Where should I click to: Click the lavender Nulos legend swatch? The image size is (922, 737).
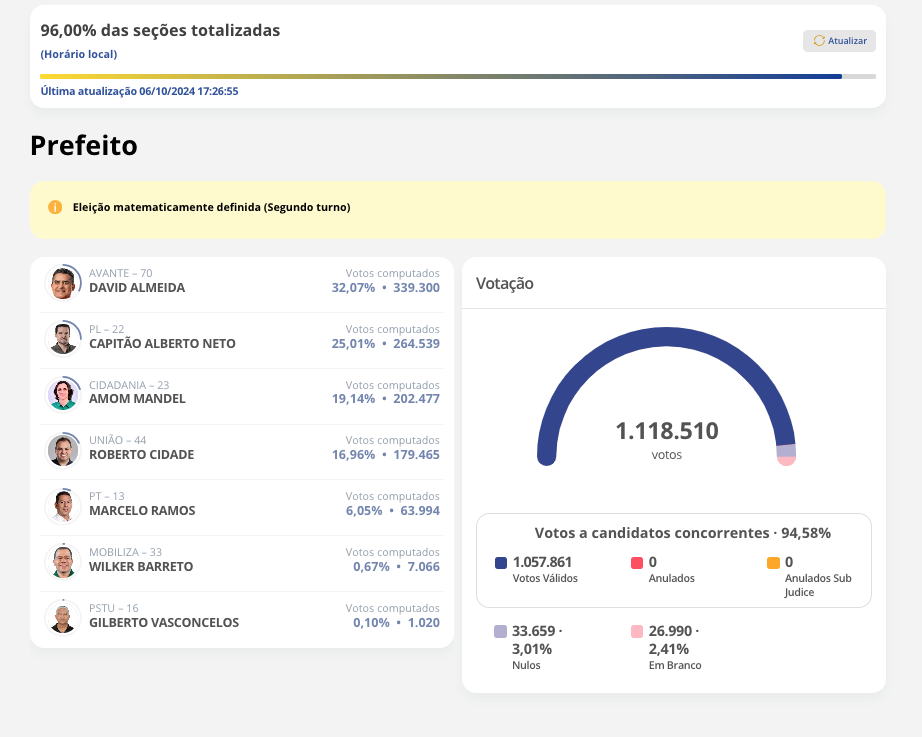(501, 632)
